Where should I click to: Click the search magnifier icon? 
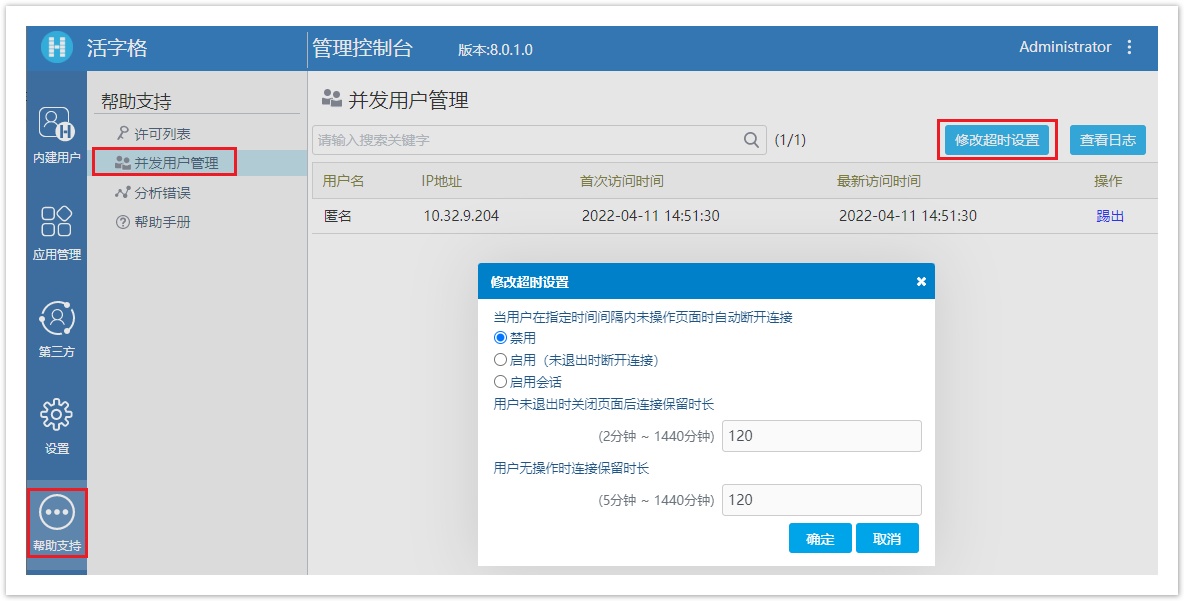pyautogui.click(x=752, y=140)
